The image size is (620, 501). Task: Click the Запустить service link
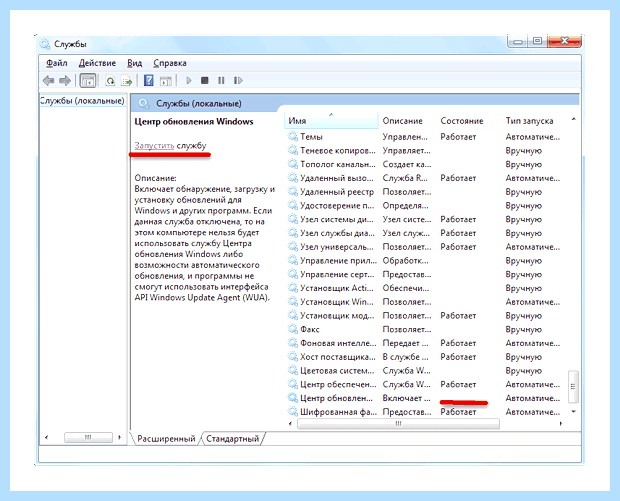(x=154, y=146)
